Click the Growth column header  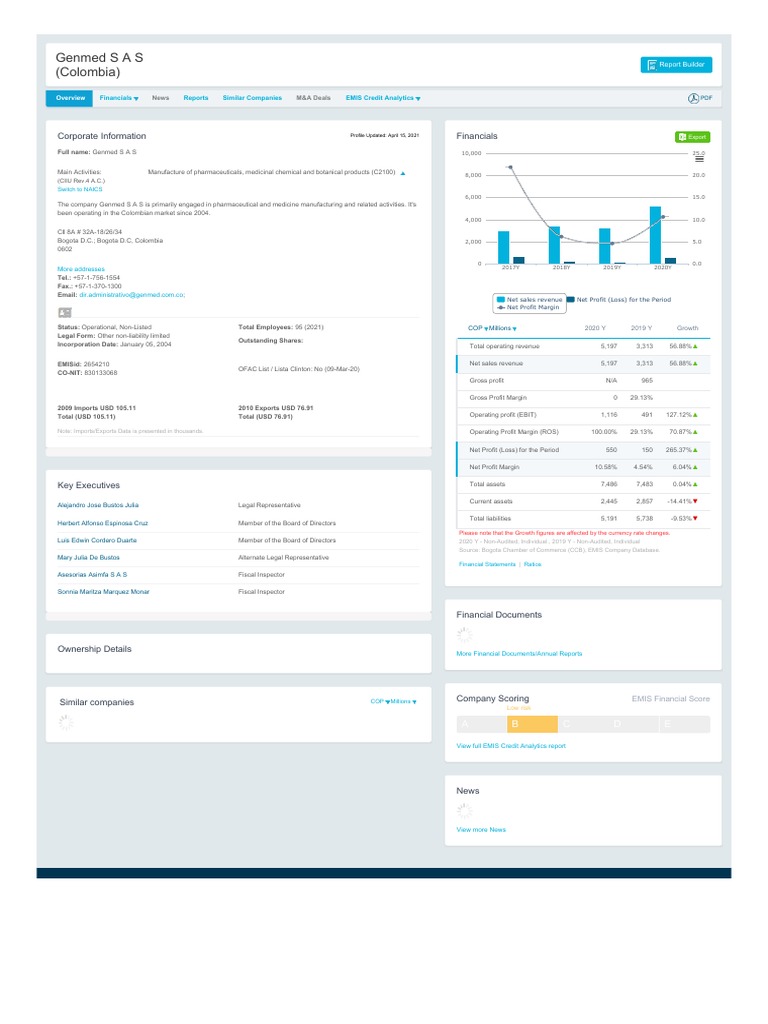coord(688,328)
